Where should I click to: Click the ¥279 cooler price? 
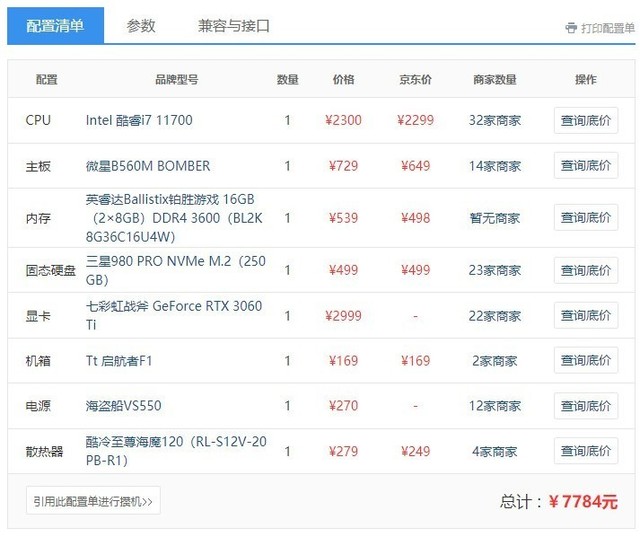point(343,451)
